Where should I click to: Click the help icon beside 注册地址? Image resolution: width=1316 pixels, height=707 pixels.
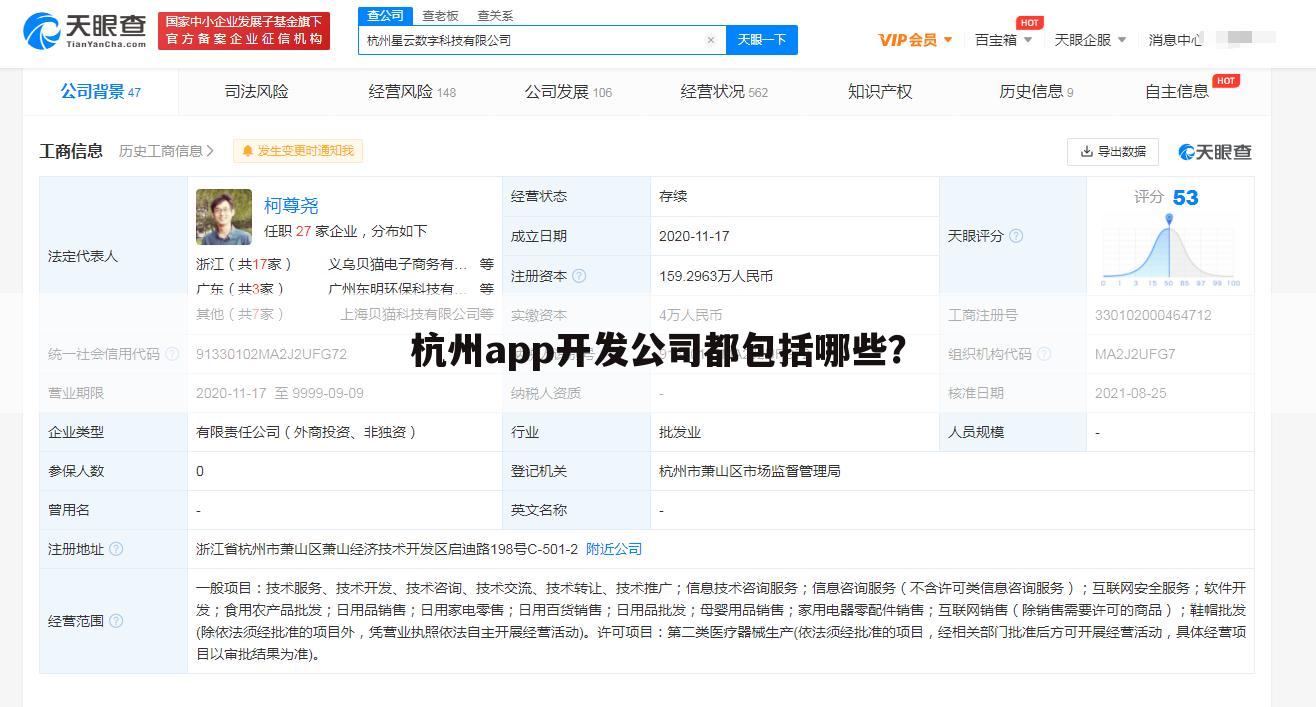116,549
